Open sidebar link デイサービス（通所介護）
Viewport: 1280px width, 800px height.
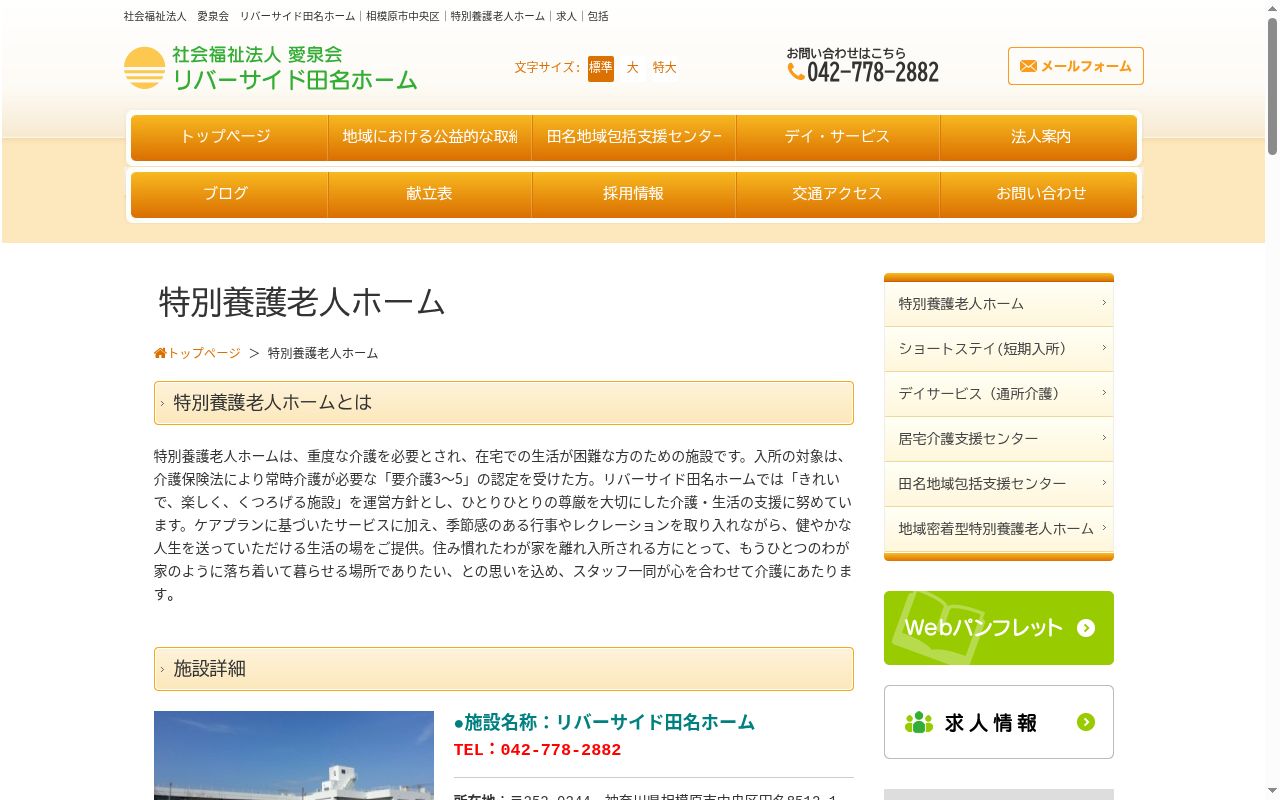999,394
